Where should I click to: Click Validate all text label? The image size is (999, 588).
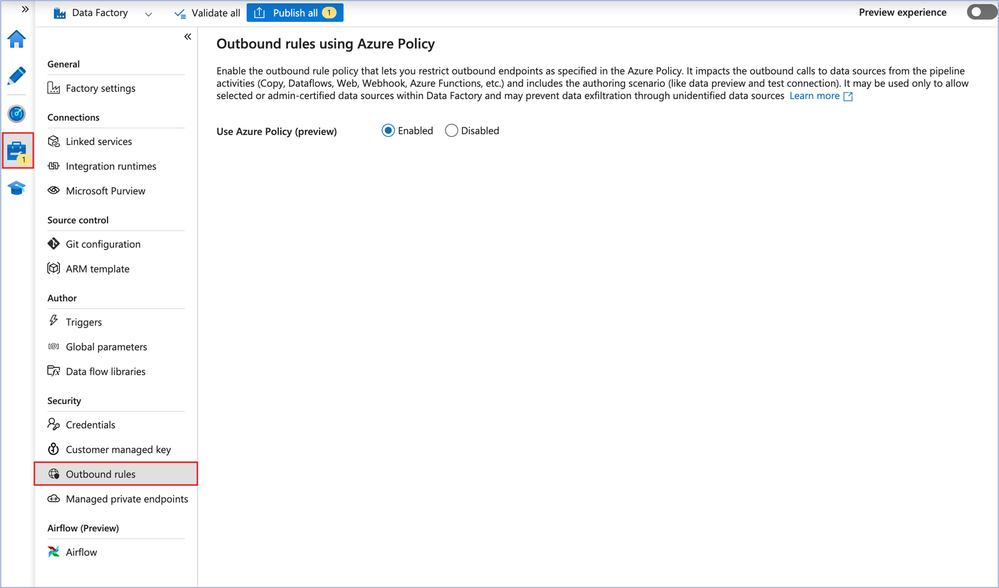click(216, 13)
